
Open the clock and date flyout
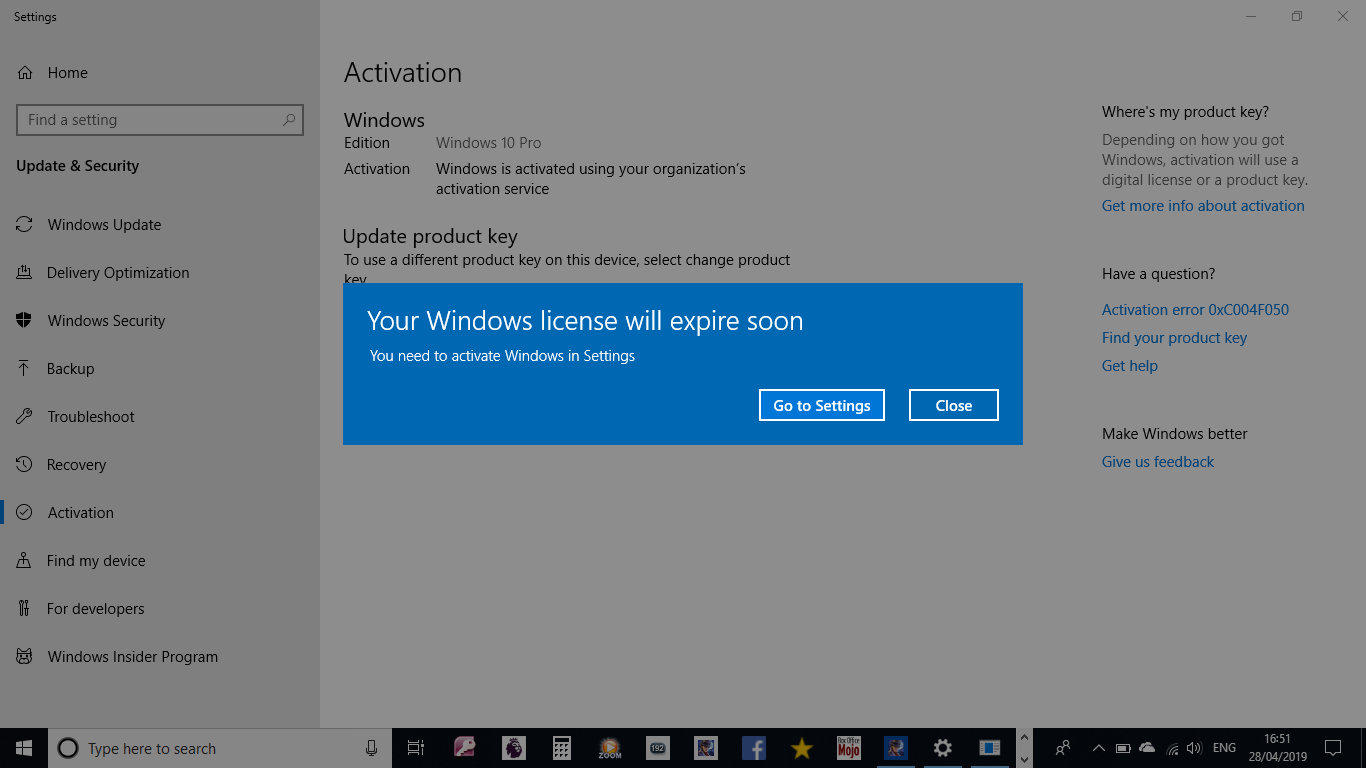point(1277,748)
